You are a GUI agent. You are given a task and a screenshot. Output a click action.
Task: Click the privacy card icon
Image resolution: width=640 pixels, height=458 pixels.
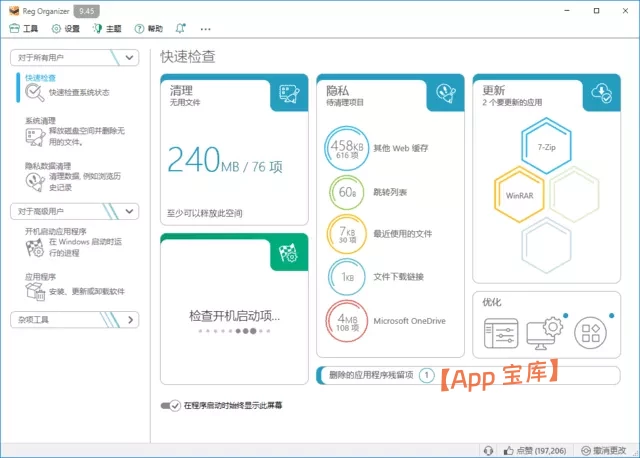point(444,94)
